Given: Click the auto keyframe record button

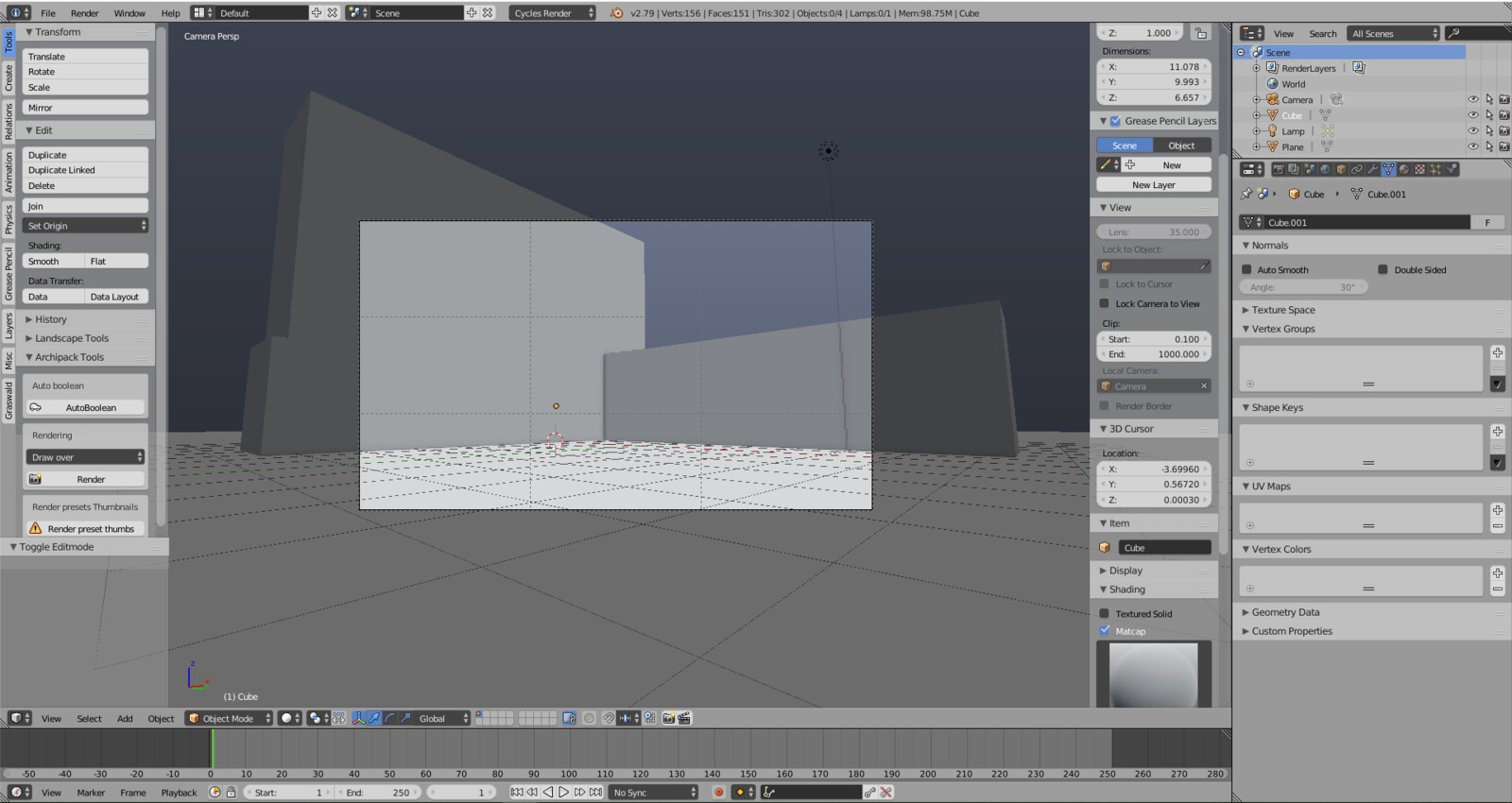Looking at the screenshot, I should pyautogui.click(x=718, y=792).
